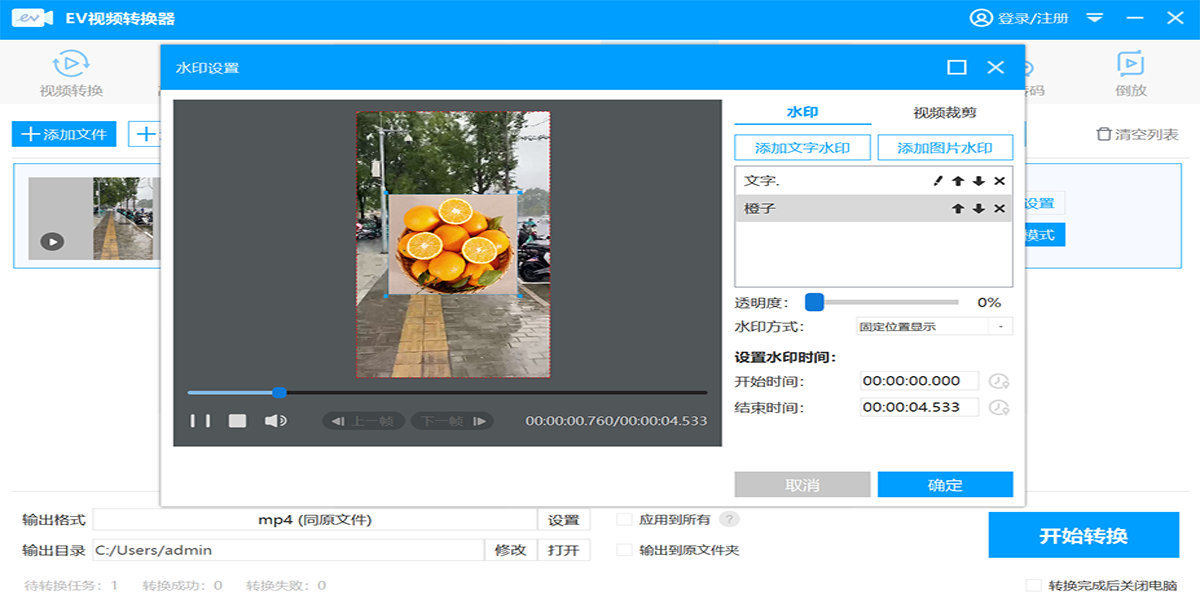This screenshot has width=1200, height=600.
Task: Move the 橙子 watermark up
Action: (x=957, y=208)
